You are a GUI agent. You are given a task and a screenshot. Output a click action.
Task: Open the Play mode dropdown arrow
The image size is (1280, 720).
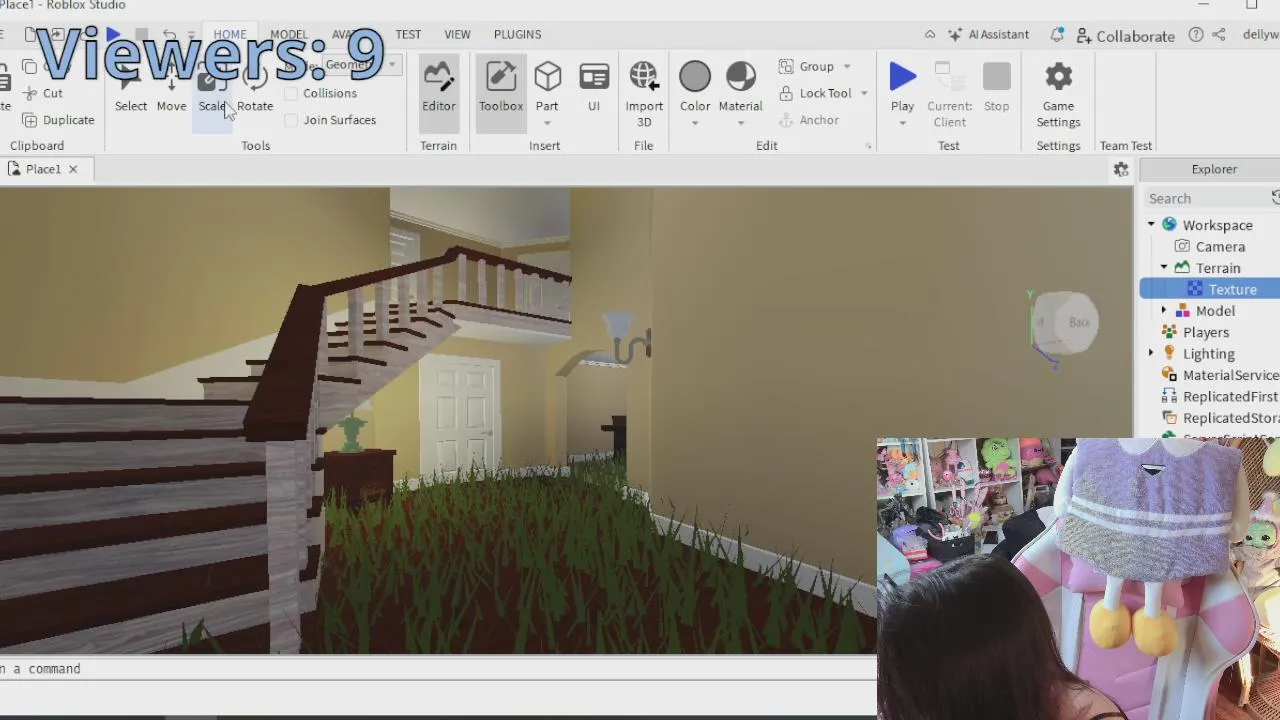[902, 123]
